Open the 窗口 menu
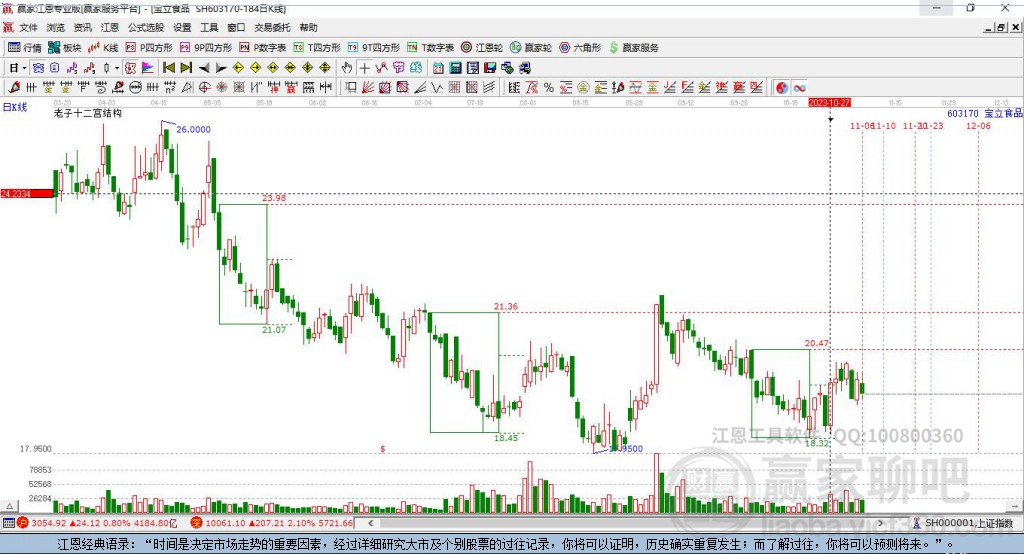 tap(236, 27)
